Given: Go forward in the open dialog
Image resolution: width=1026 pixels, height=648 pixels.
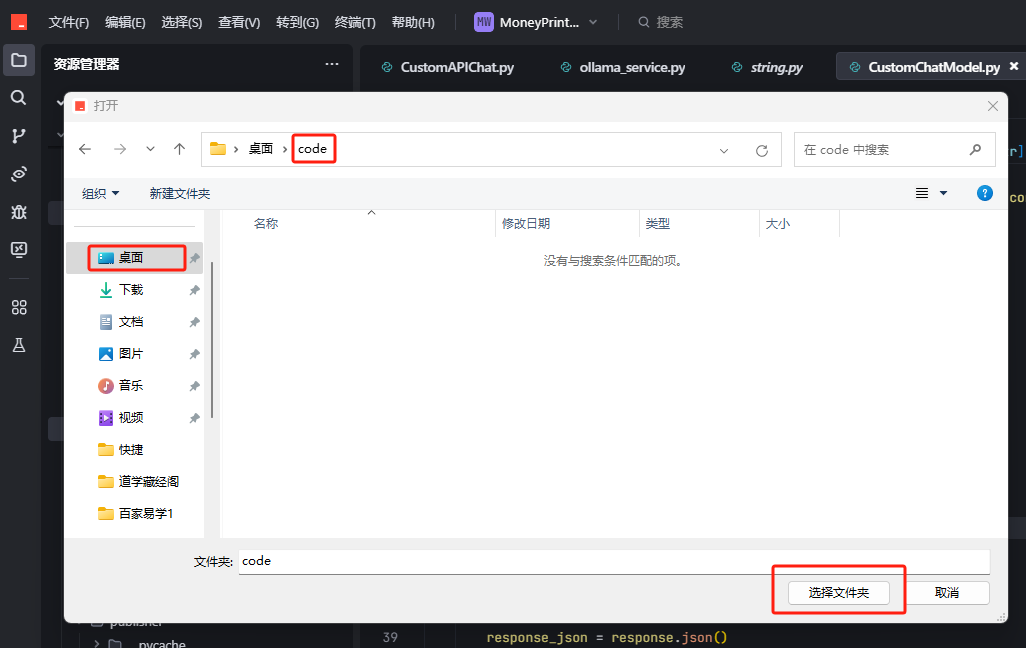Looking at the screenshot, I should pos(120,149).
